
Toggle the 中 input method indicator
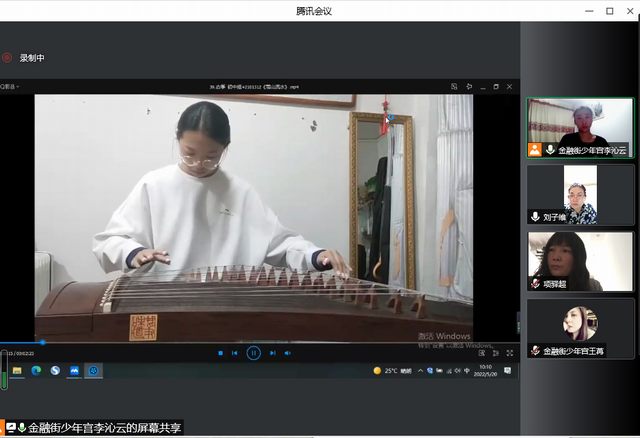pyautogui.click(x=467, y=371)
